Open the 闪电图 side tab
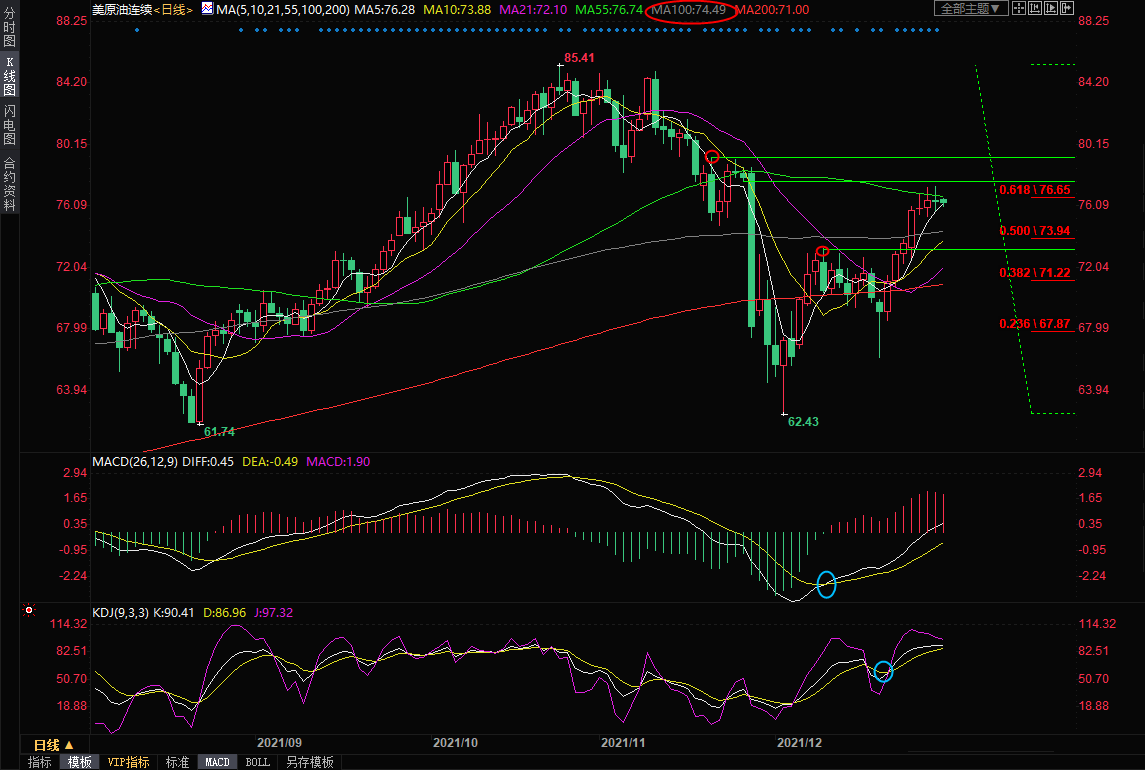Viewport: 1145px width, 770px height. 9,125
